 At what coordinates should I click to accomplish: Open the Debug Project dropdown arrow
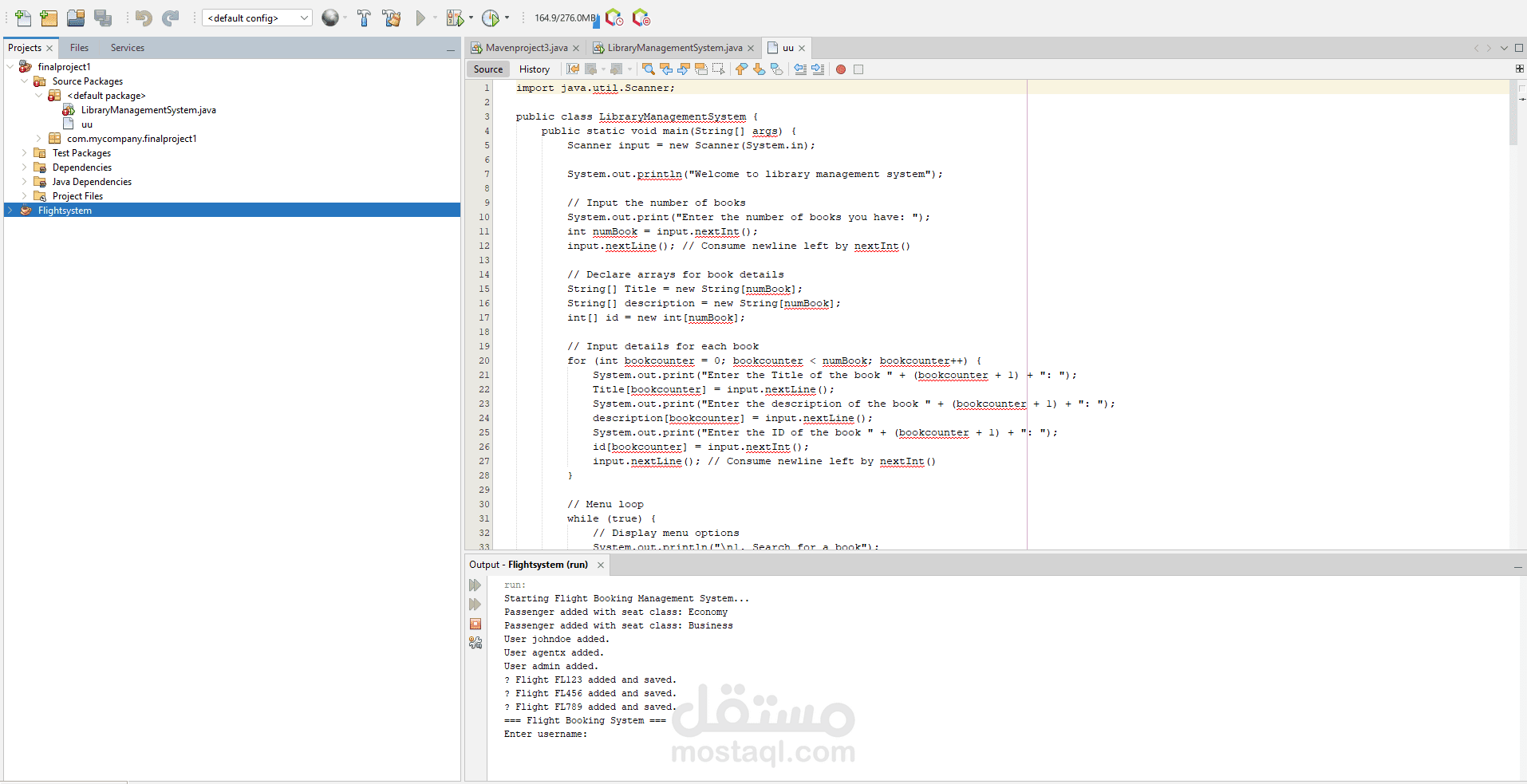pyautogui.click(x=471, y=18)
